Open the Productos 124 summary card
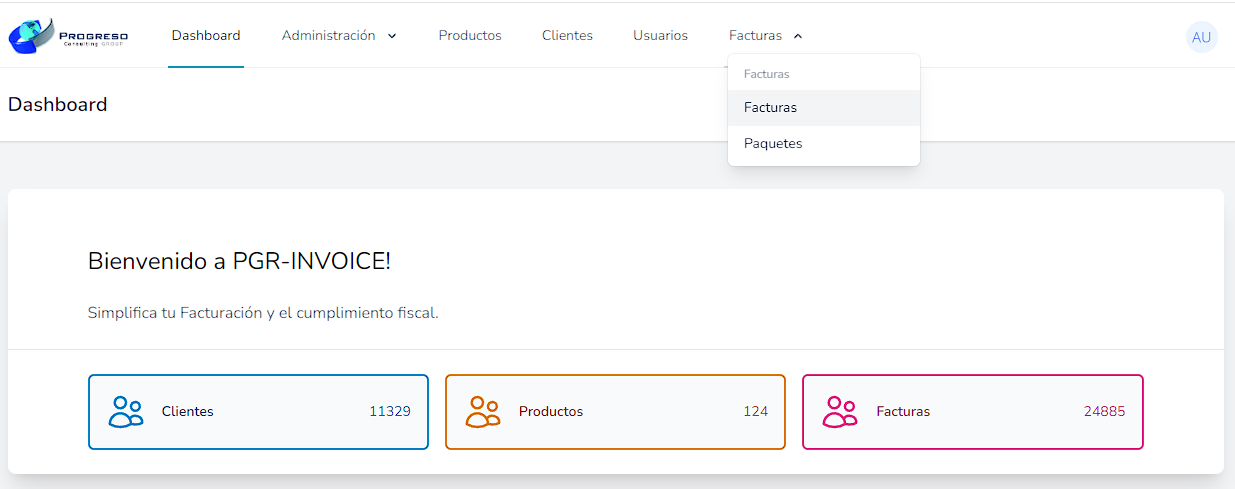Viewport: 1235px width, 489px height. [615, 412]
